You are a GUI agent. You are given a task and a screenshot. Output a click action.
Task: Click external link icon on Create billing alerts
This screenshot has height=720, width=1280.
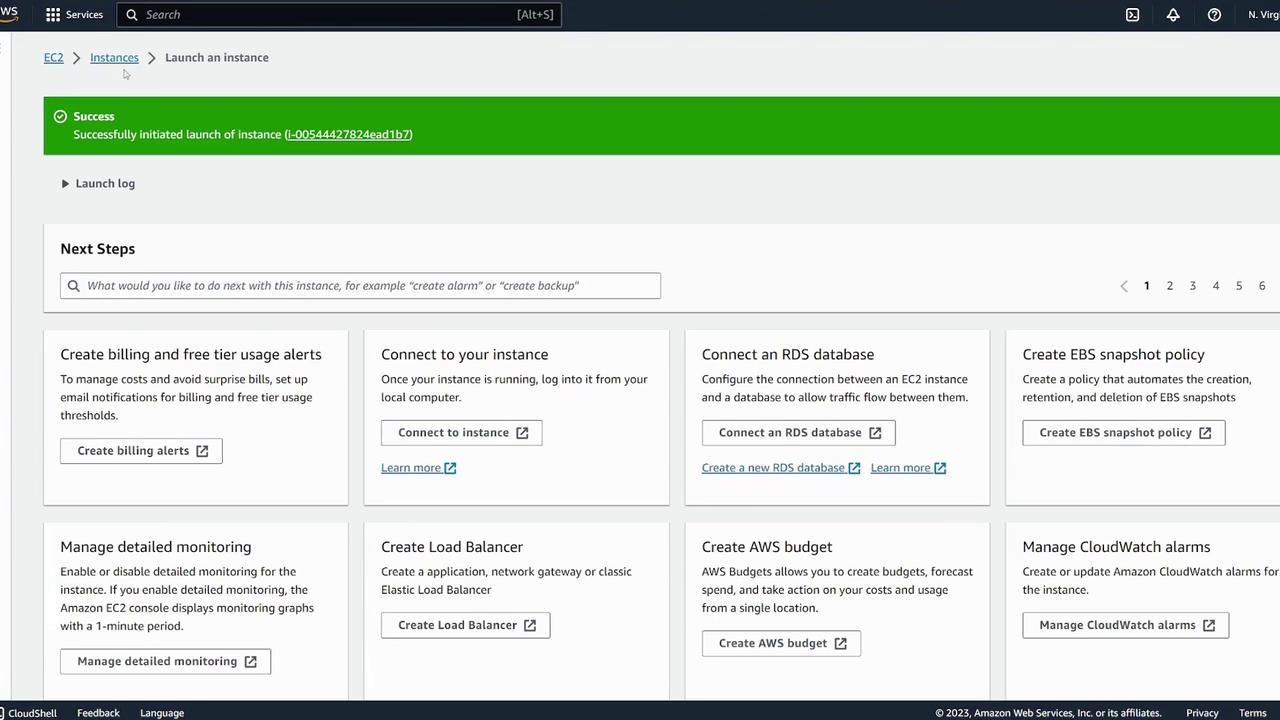click(x=202, y=451)
